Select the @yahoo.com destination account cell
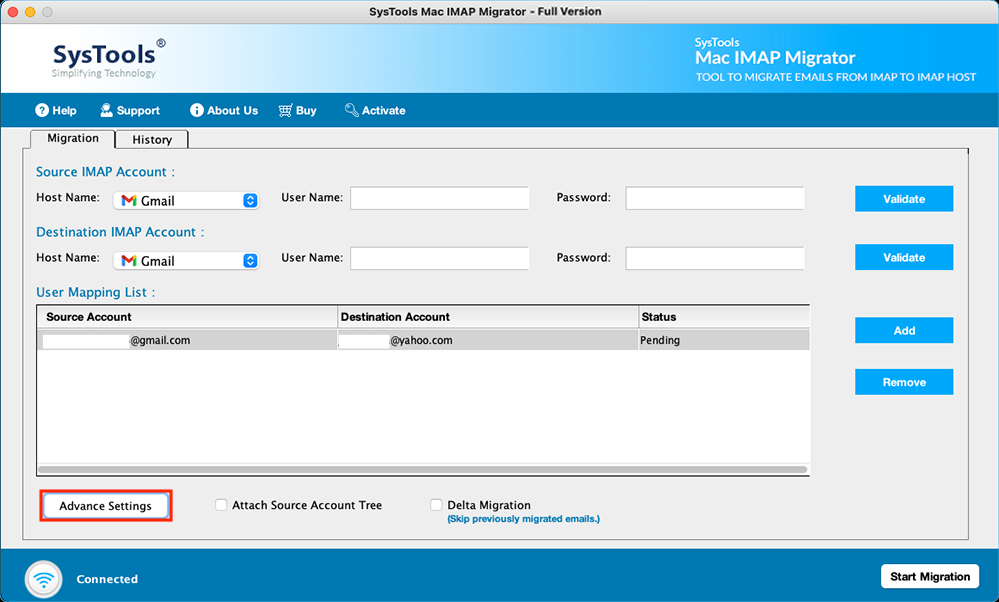Image resolution: width=999 pixels, height=602 pixels. coord(487,340)
